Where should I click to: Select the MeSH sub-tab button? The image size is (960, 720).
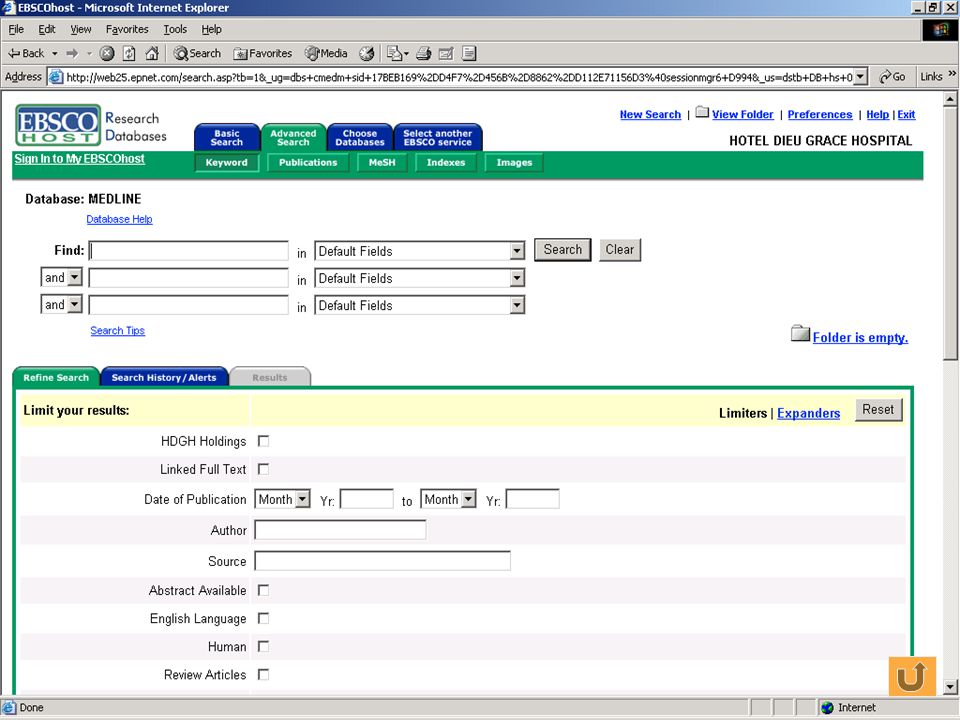pyautogui.click(x=382, y=163)
